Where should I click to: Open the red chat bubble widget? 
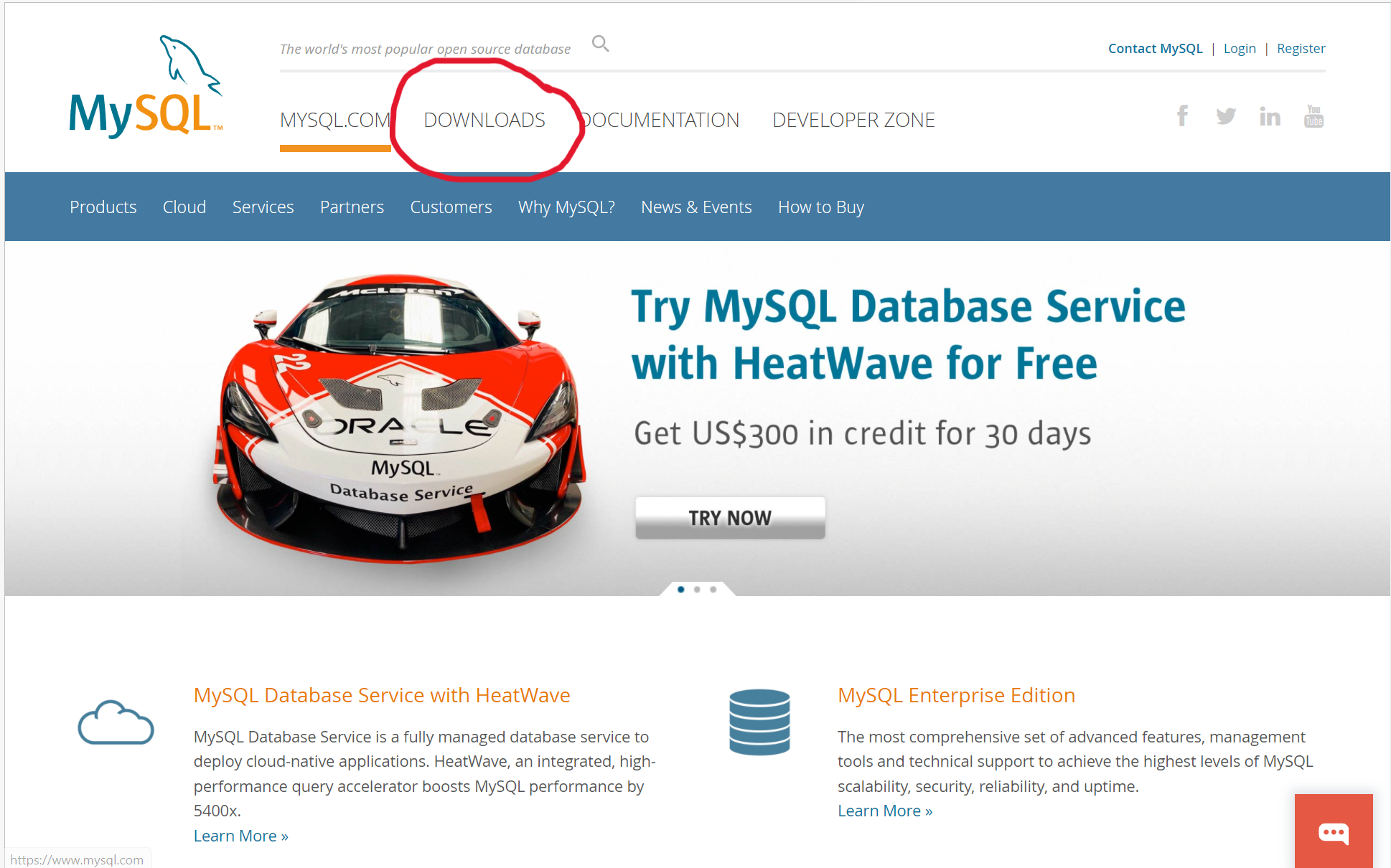point(1333,832)
